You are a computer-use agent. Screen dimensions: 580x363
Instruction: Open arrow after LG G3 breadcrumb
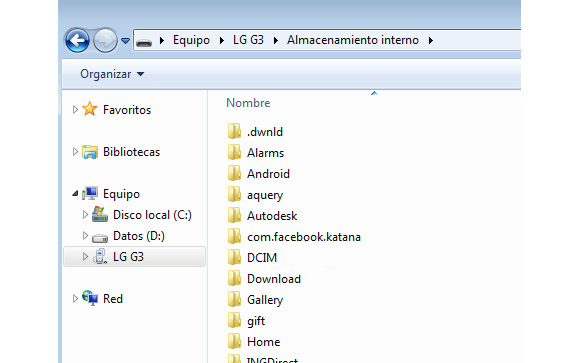click(x=276, y=40)
